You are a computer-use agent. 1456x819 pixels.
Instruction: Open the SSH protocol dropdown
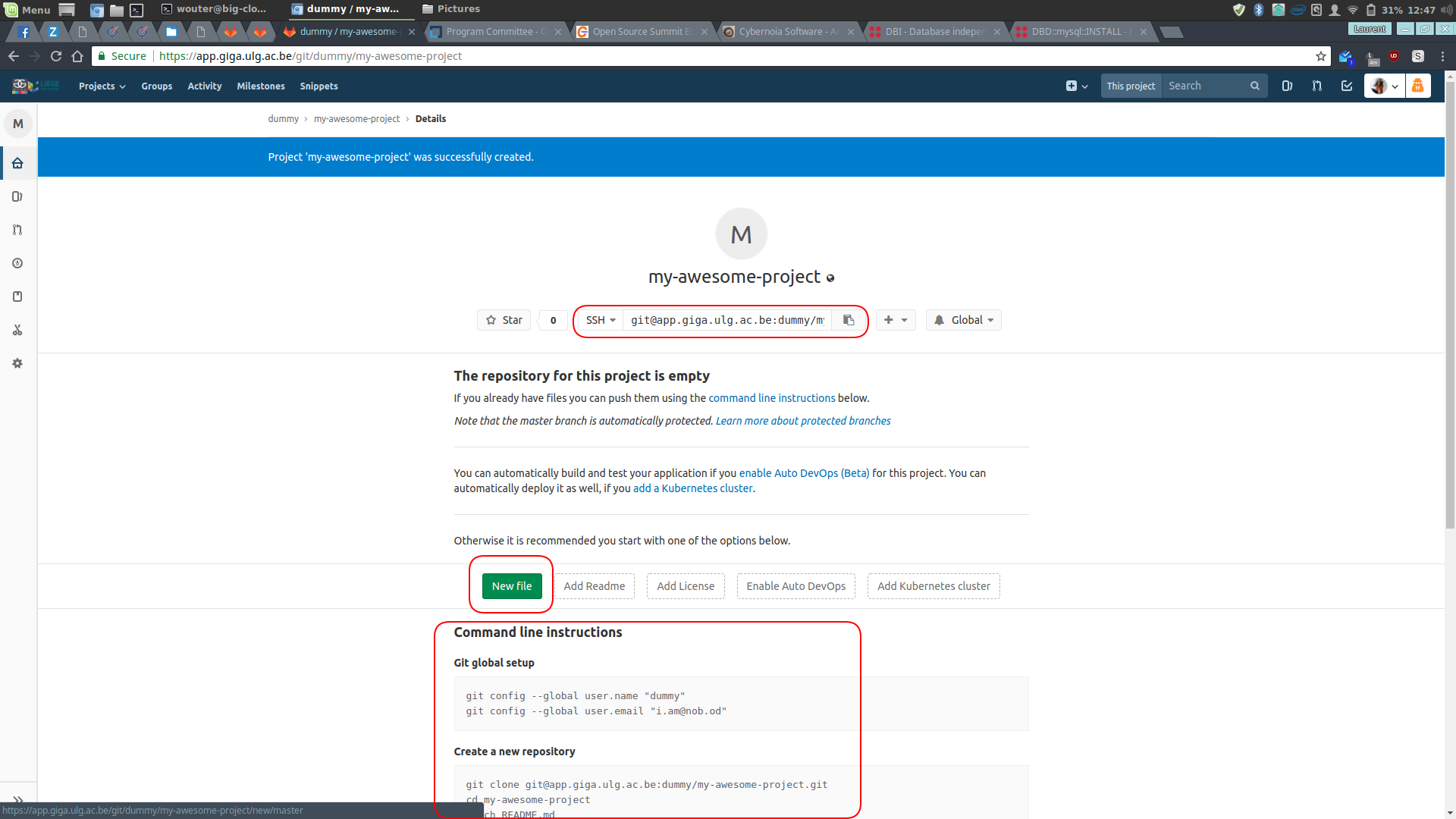pyautogui.click(x=601, y=320)
